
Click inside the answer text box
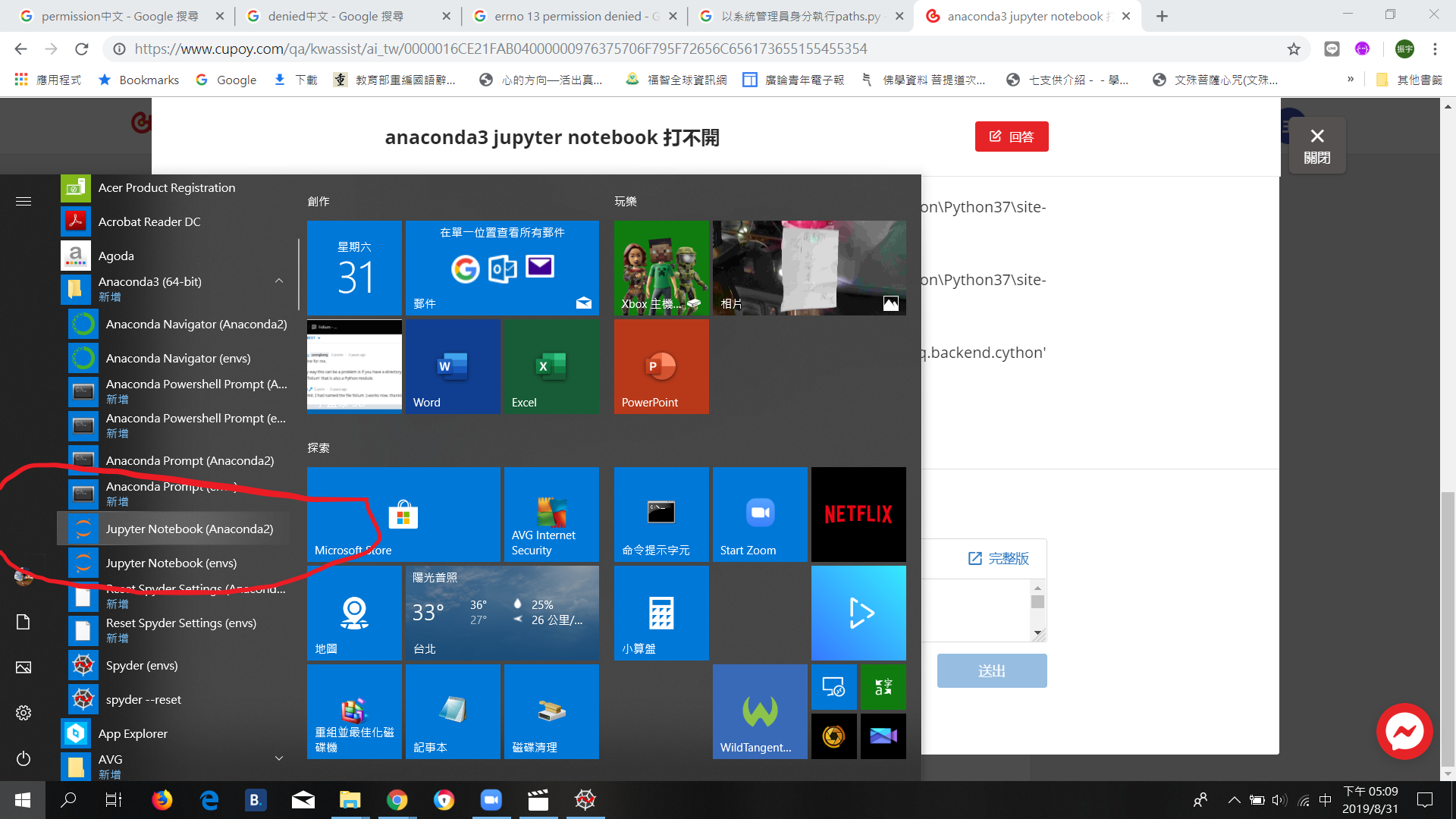pyautogui.click(x=977, y=610)
